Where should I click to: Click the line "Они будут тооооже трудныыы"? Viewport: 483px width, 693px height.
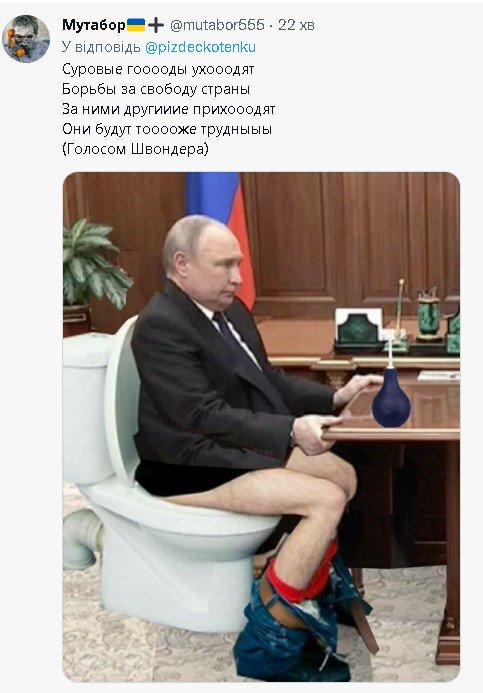pos(167,129)
